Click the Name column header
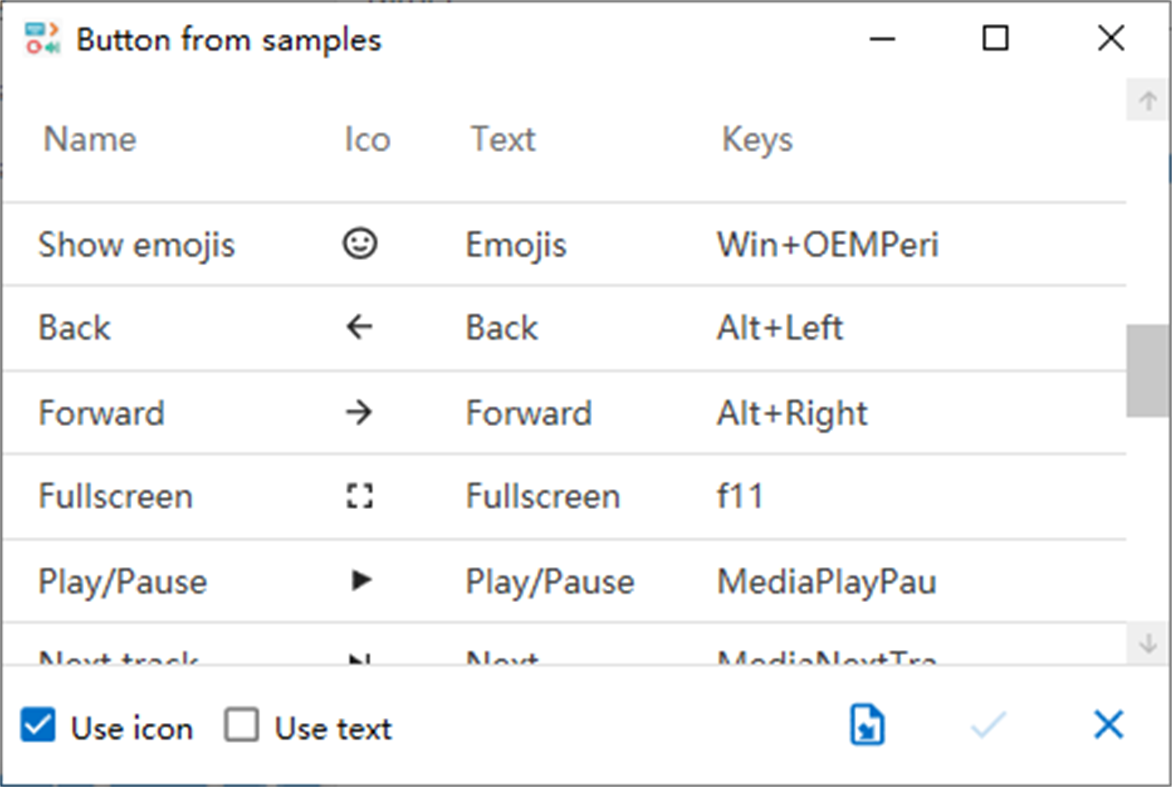The width and height of the screenshot is (1172, 787). pyautogui.click(x=90, y=139)
